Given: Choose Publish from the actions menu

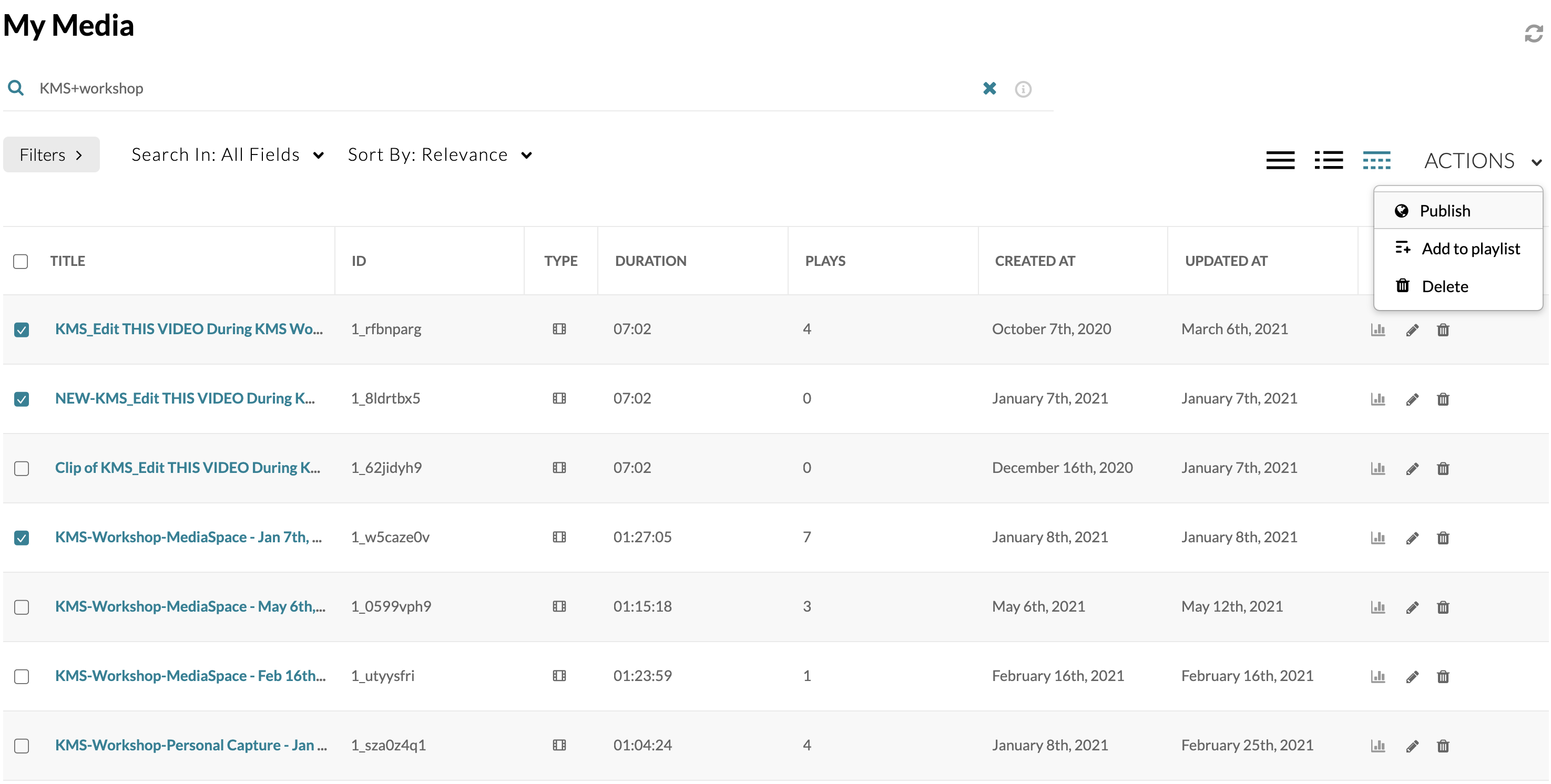Looking at the screenshot, I should click(x=1444, y=211).
